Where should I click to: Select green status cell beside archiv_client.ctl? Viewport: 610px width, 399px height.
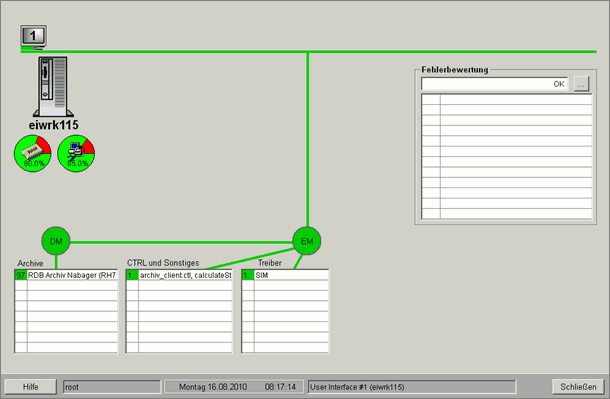pyautogui.click(x=132, y=275)
